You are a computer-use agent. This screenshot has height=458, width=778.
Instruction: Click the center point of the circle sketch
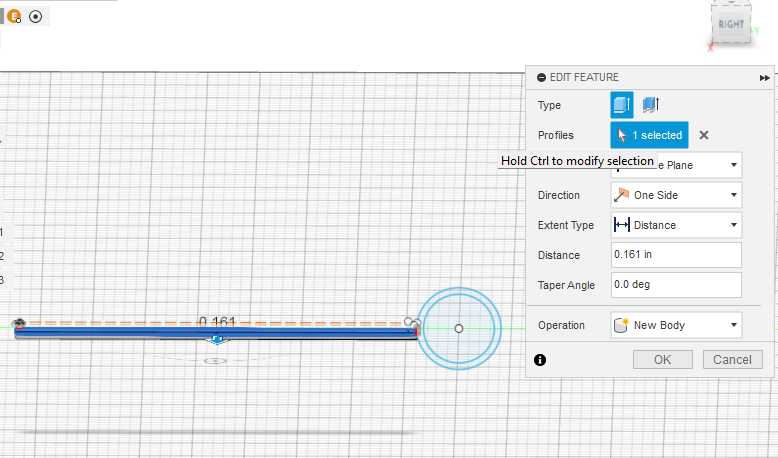pos(458,328)
